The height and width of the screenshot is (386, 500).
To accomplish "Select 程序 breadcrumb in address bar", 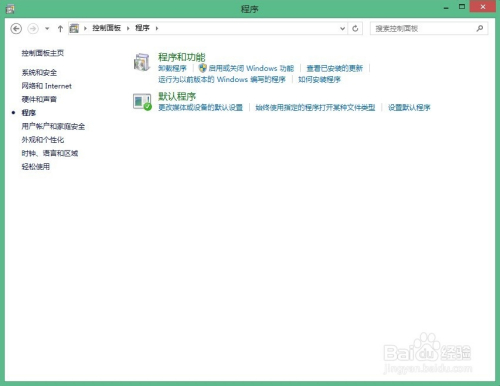I will [142, 28].
